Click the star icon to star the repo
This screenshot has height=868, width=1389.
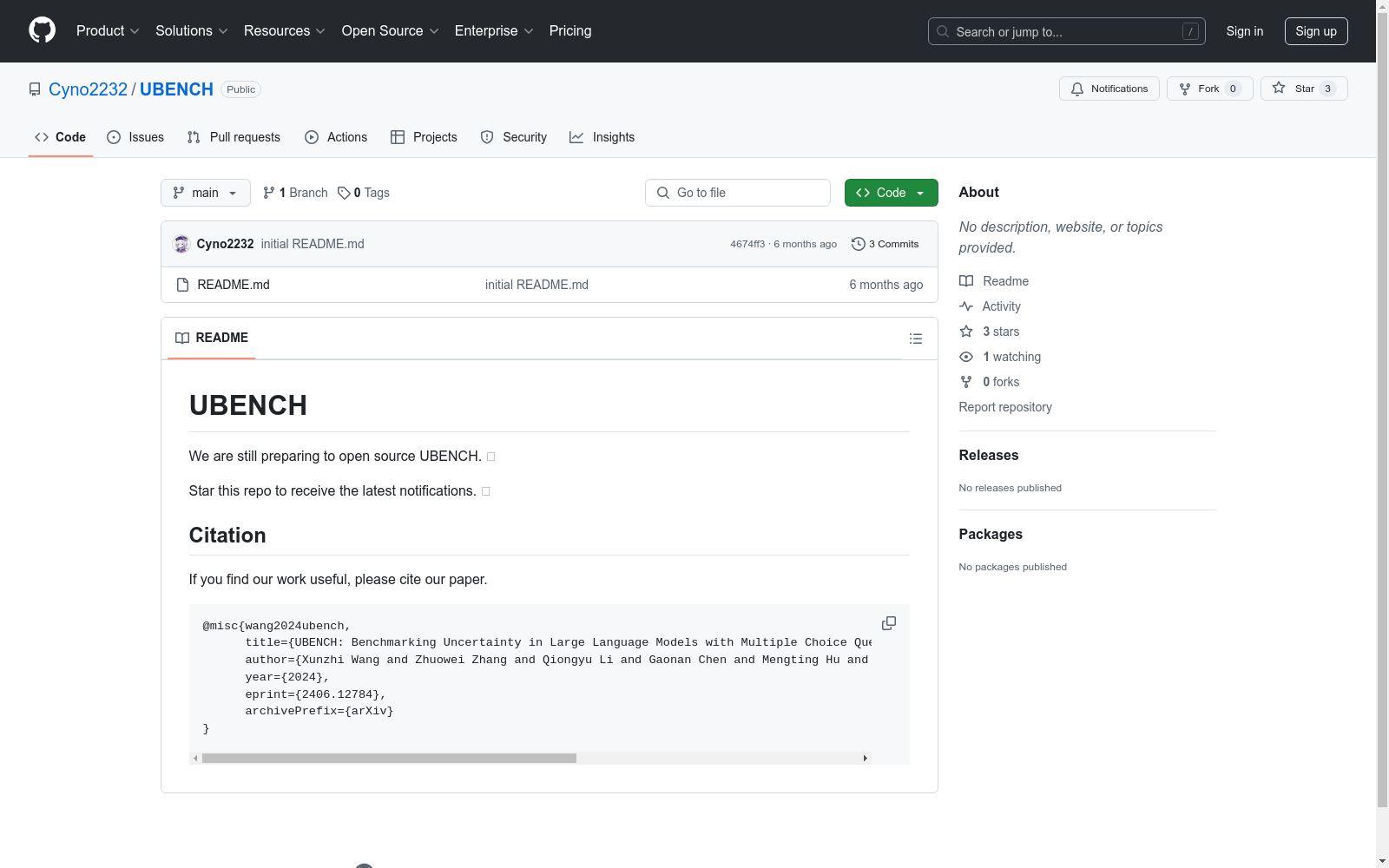(1279, 88)
